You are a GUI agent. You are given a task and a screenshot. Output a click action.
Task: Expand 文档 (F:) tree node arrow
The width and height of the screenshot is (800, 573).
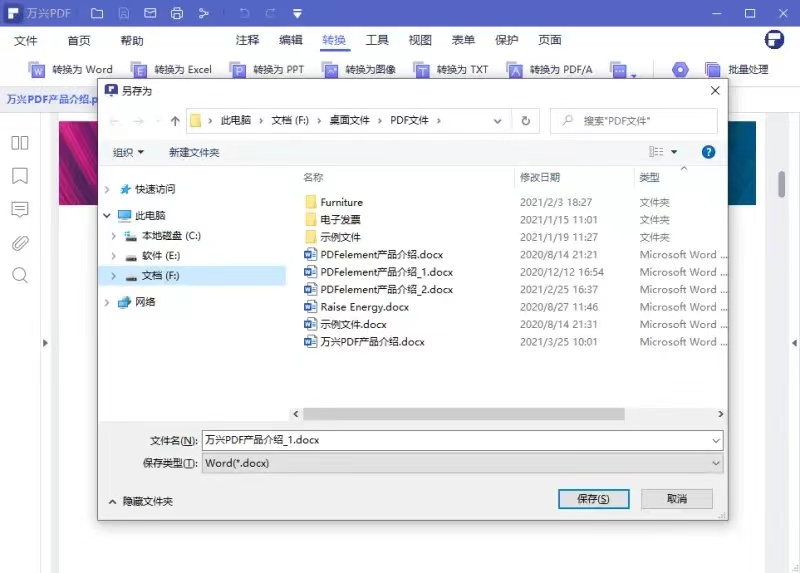(113, 276)
